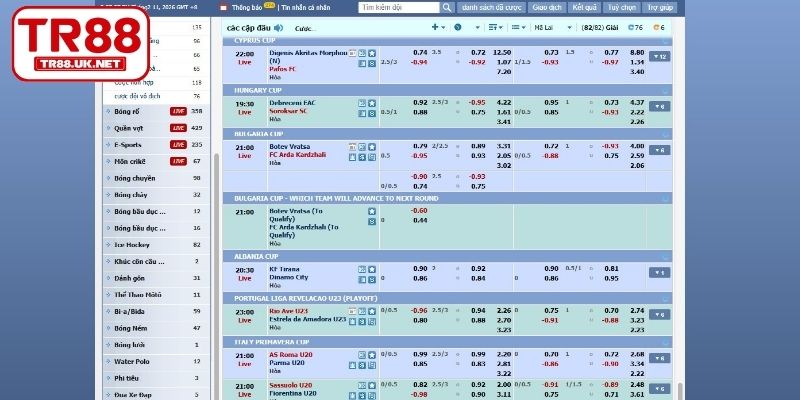
Task: Favorite the KF Tirana match star
Action: 372,269
